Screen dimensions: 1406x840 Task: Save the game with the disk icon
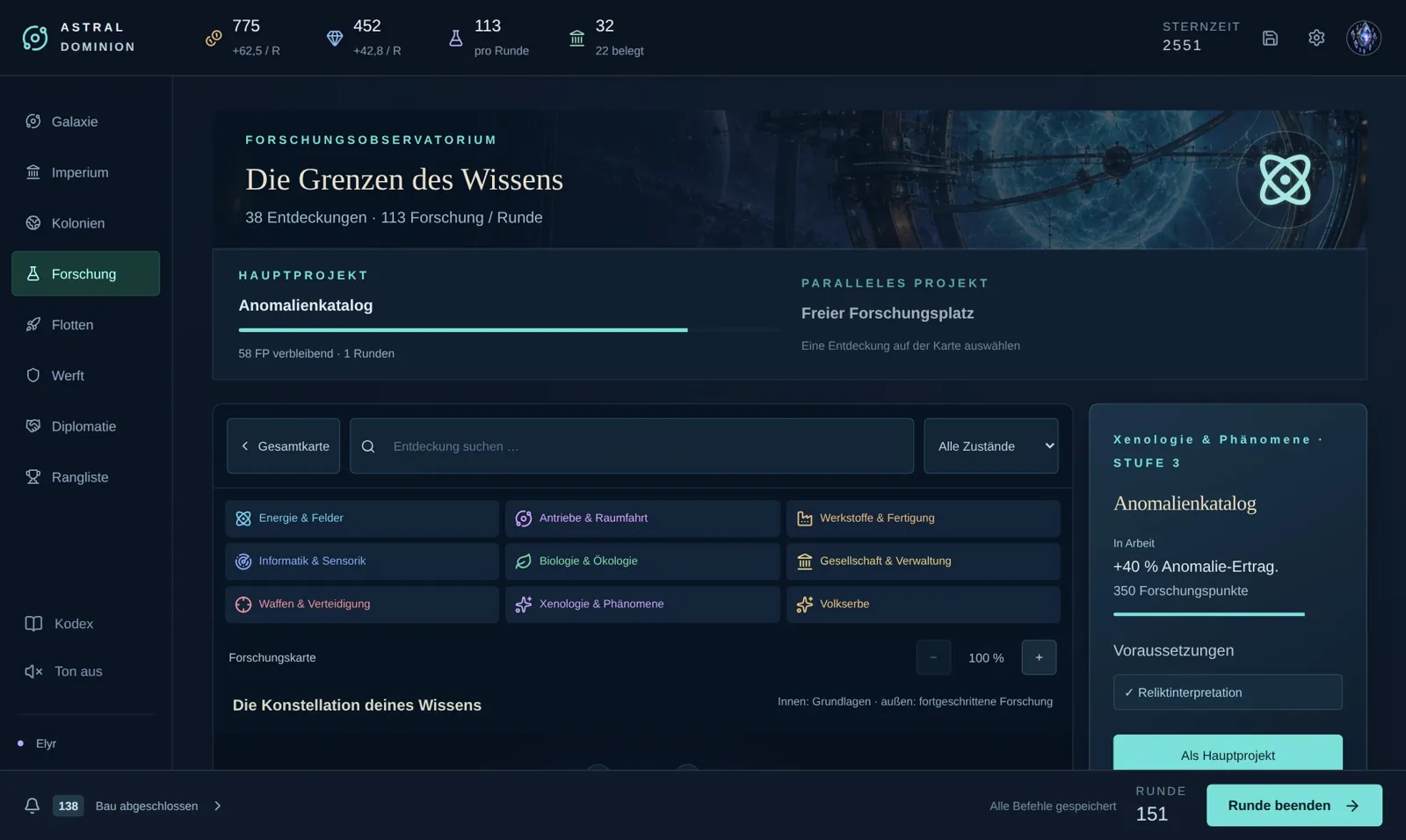1270,38
